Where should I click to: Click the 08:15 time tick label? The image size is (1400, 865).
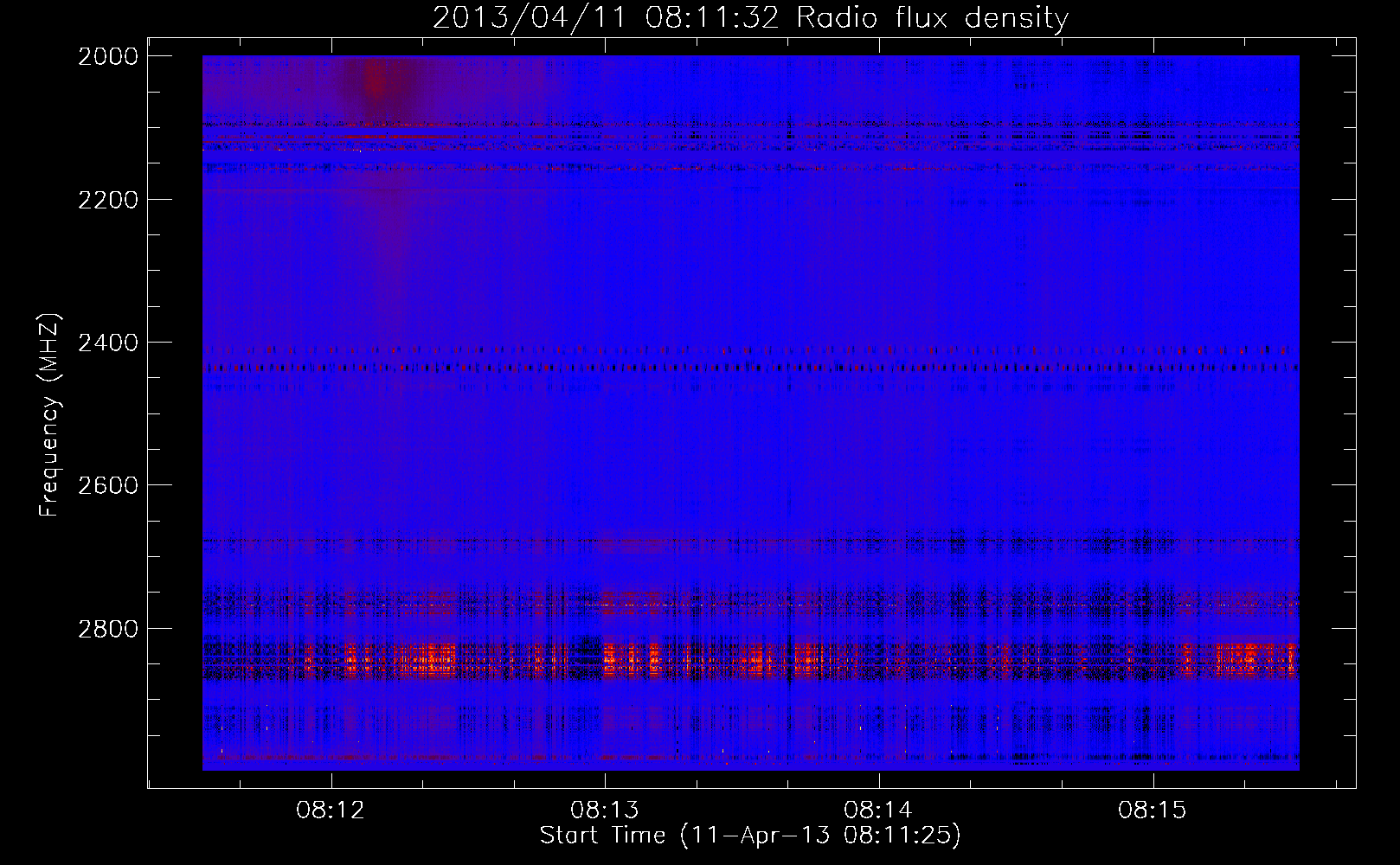(1153, 810)
